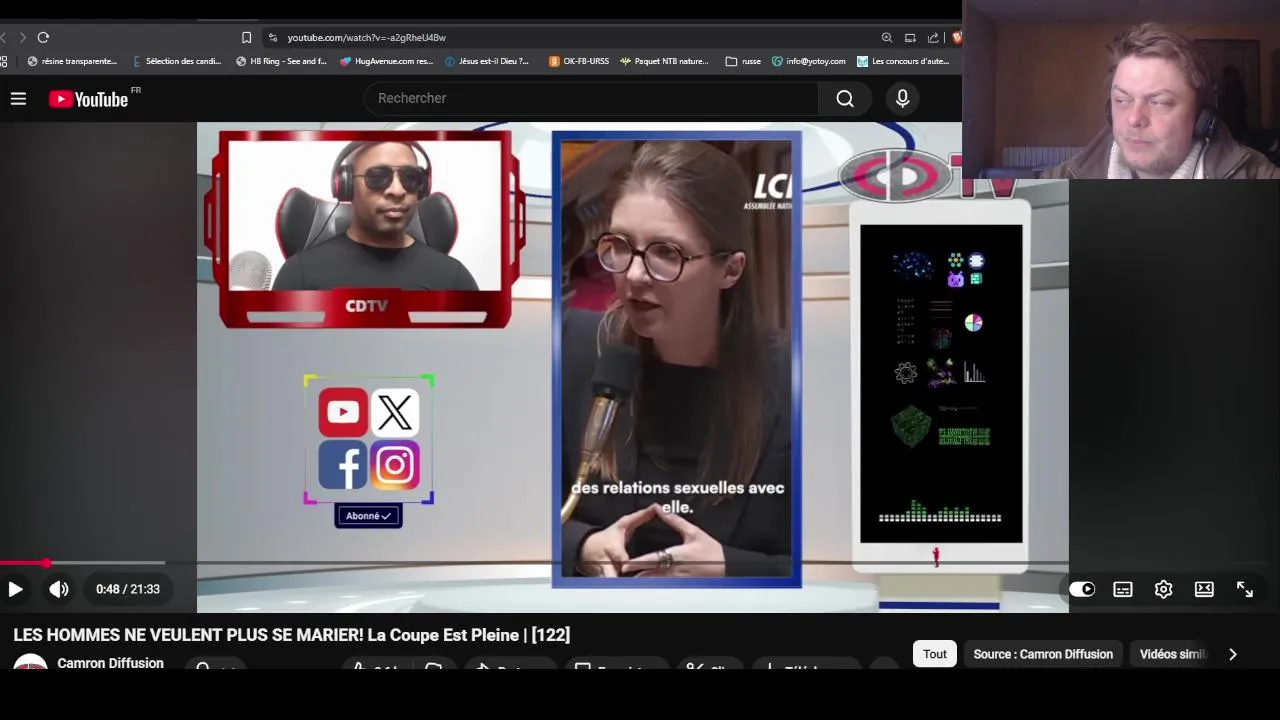Screen dimensions: 1280x720
Task: Open the 'HB Ring - See and f...' bookmark
Action: coord(281,61)
